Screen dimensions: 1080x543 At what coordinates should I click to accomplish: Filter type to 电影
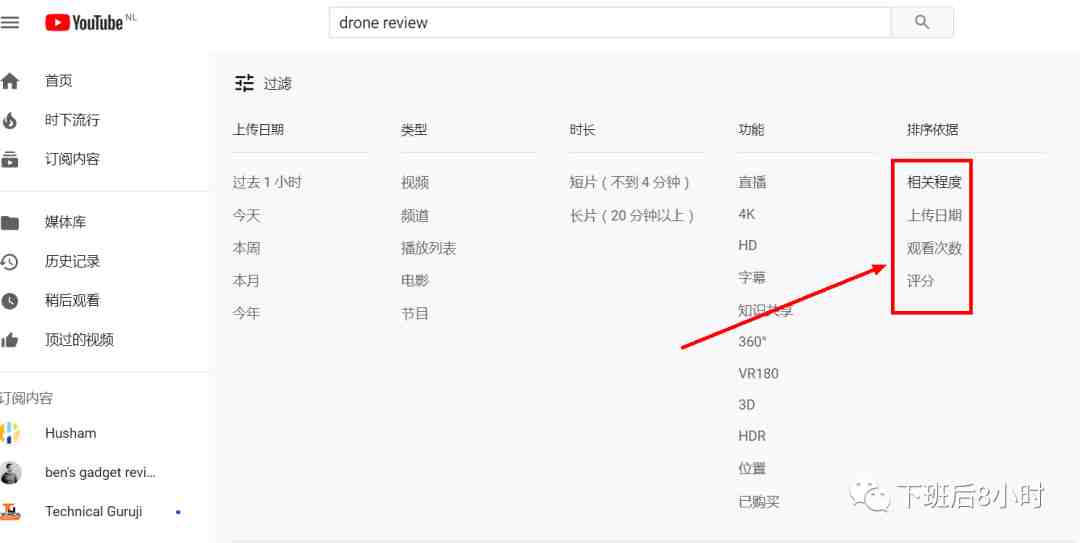(415, 281)
